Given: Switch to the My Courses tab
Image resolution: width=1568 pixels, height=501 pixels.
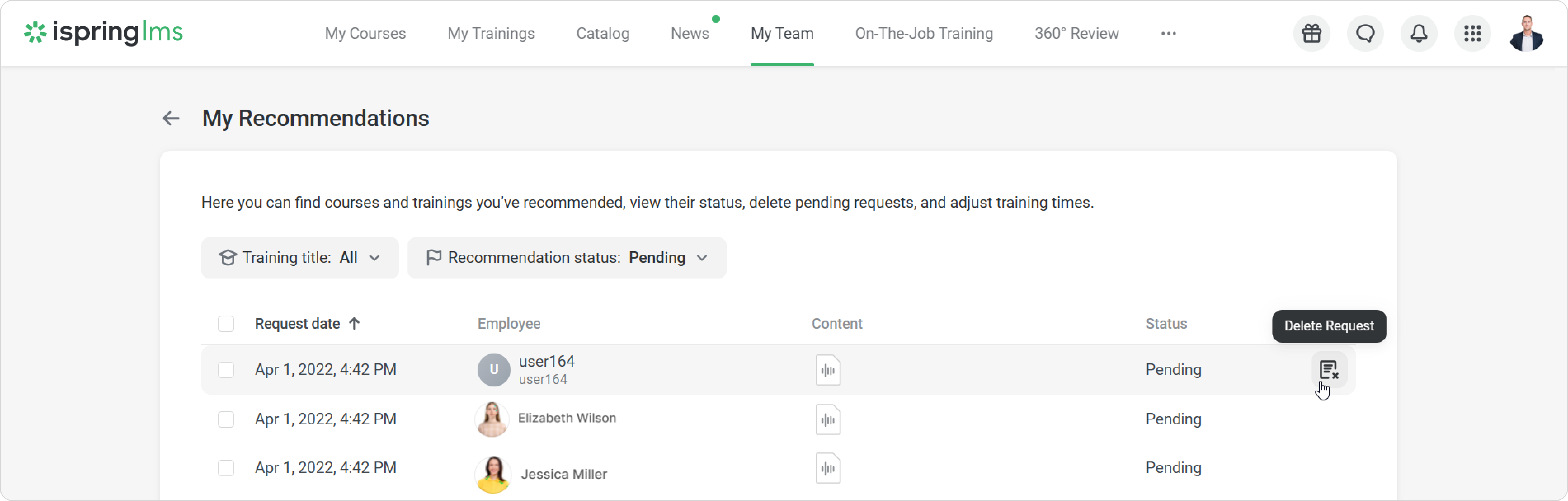Looking at the screenshot, I should (x=365, y=33).
